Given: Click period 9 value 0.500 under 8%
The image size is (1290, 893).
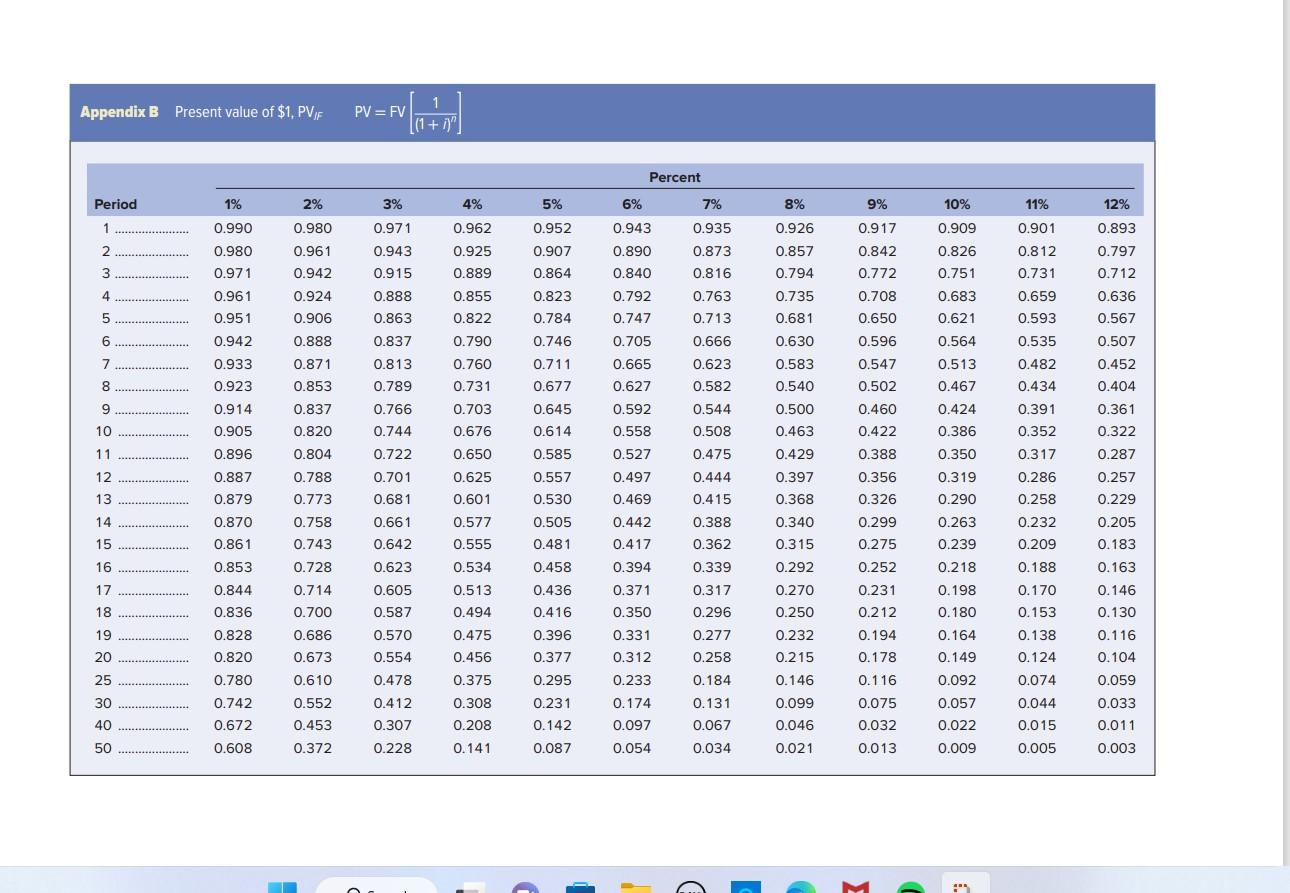Looking at the screenshot, I should click(x=794, y=409).
